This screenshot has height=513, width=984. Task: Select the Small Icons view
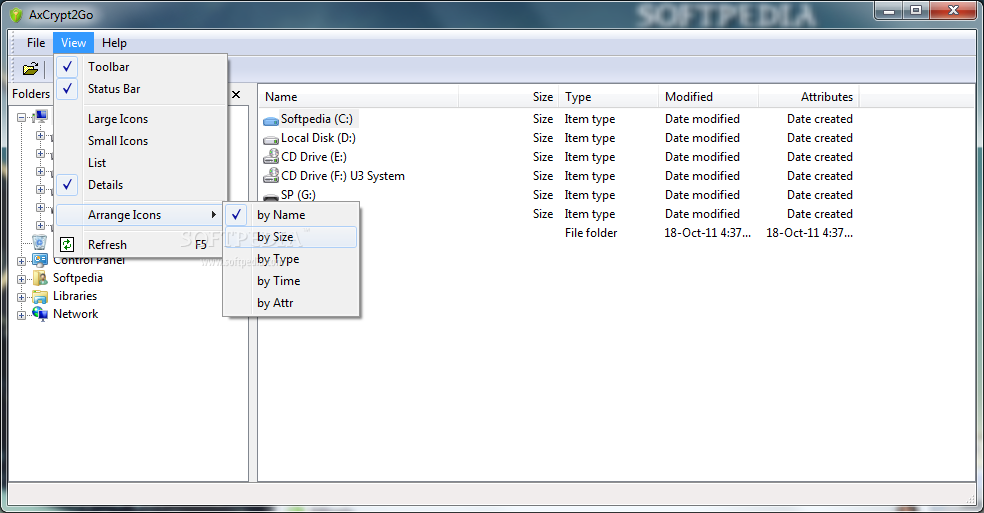[141, 141]
